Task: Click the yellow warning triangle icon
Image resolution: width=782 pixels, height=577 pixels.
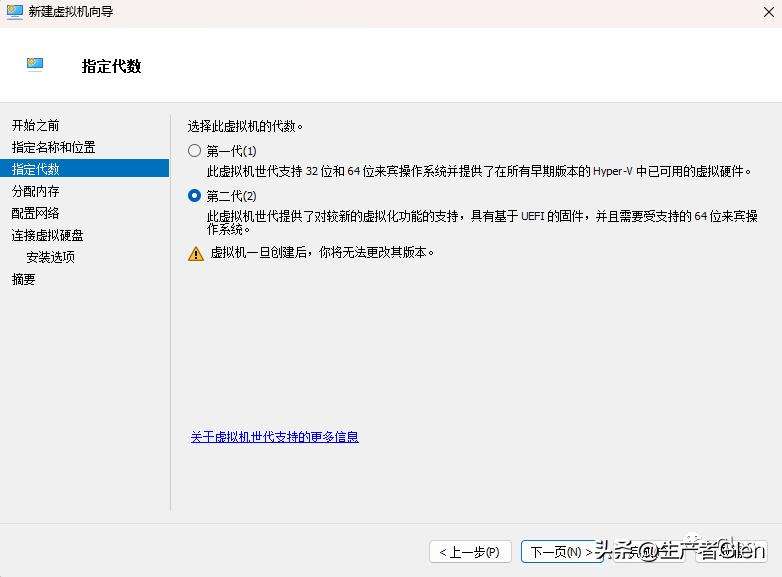Action: pos(196,253)
